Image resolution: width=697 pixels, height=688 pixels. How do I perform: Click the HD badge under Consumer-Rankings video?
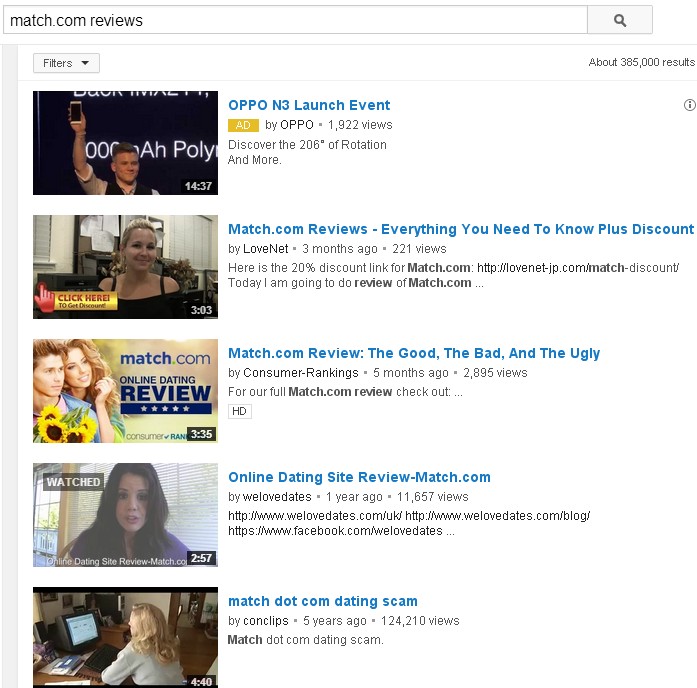(240, 411)
